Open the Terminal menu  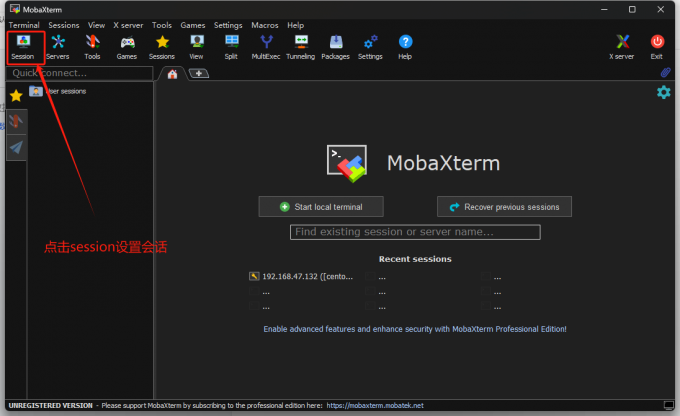[24, 25]
